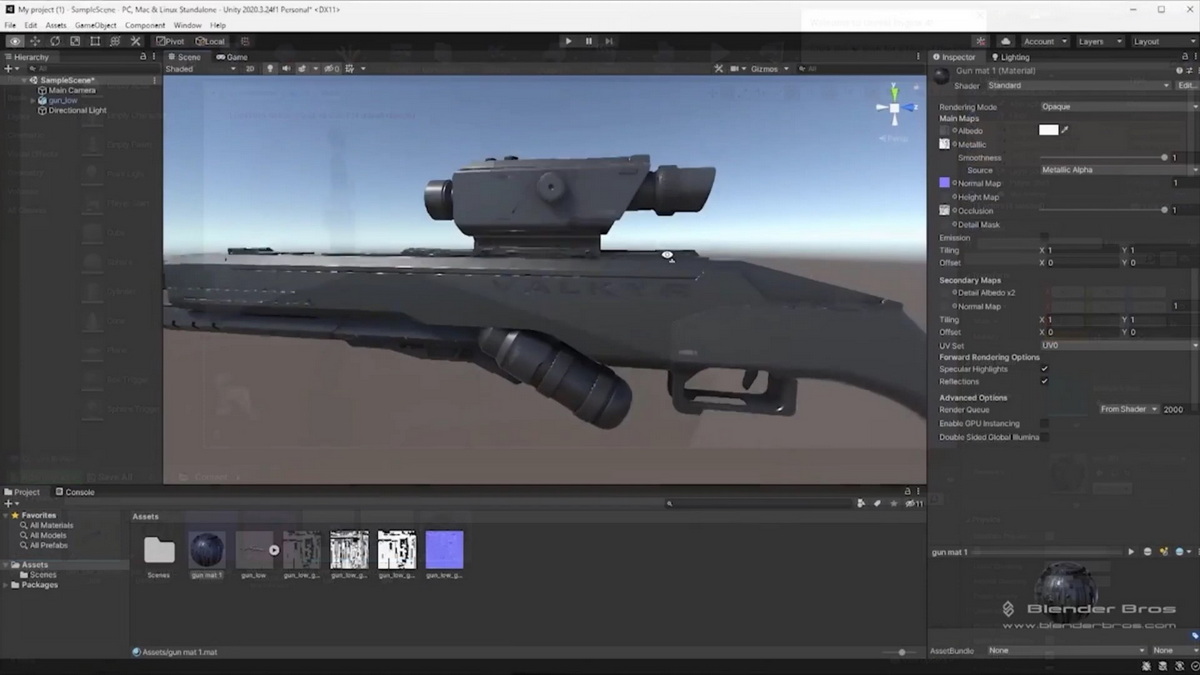This screenshot has width=1200, height=675.
Task: Adjust the Occlusion strength slider
Action: pyautogui.click(x=1104, y=210)
